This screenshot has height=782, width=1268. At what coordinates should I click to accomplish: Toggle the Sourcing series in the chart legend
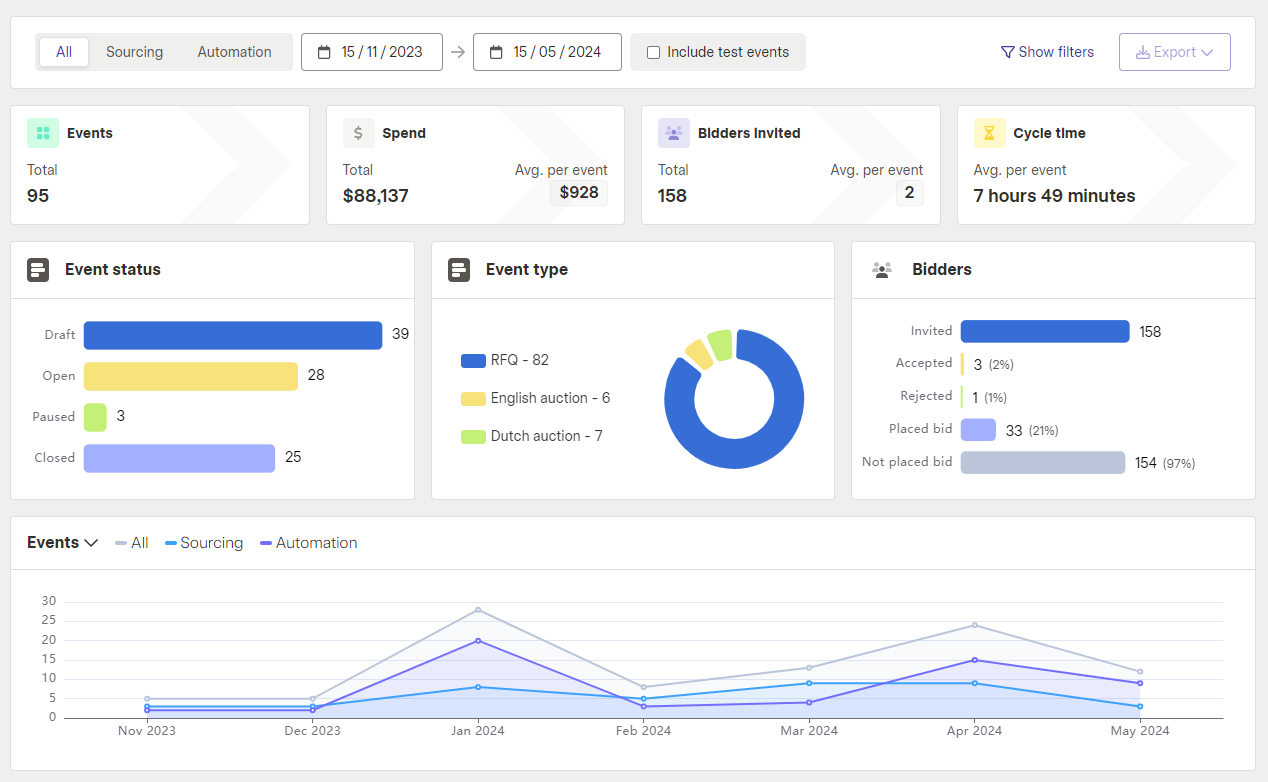[203, 542]
